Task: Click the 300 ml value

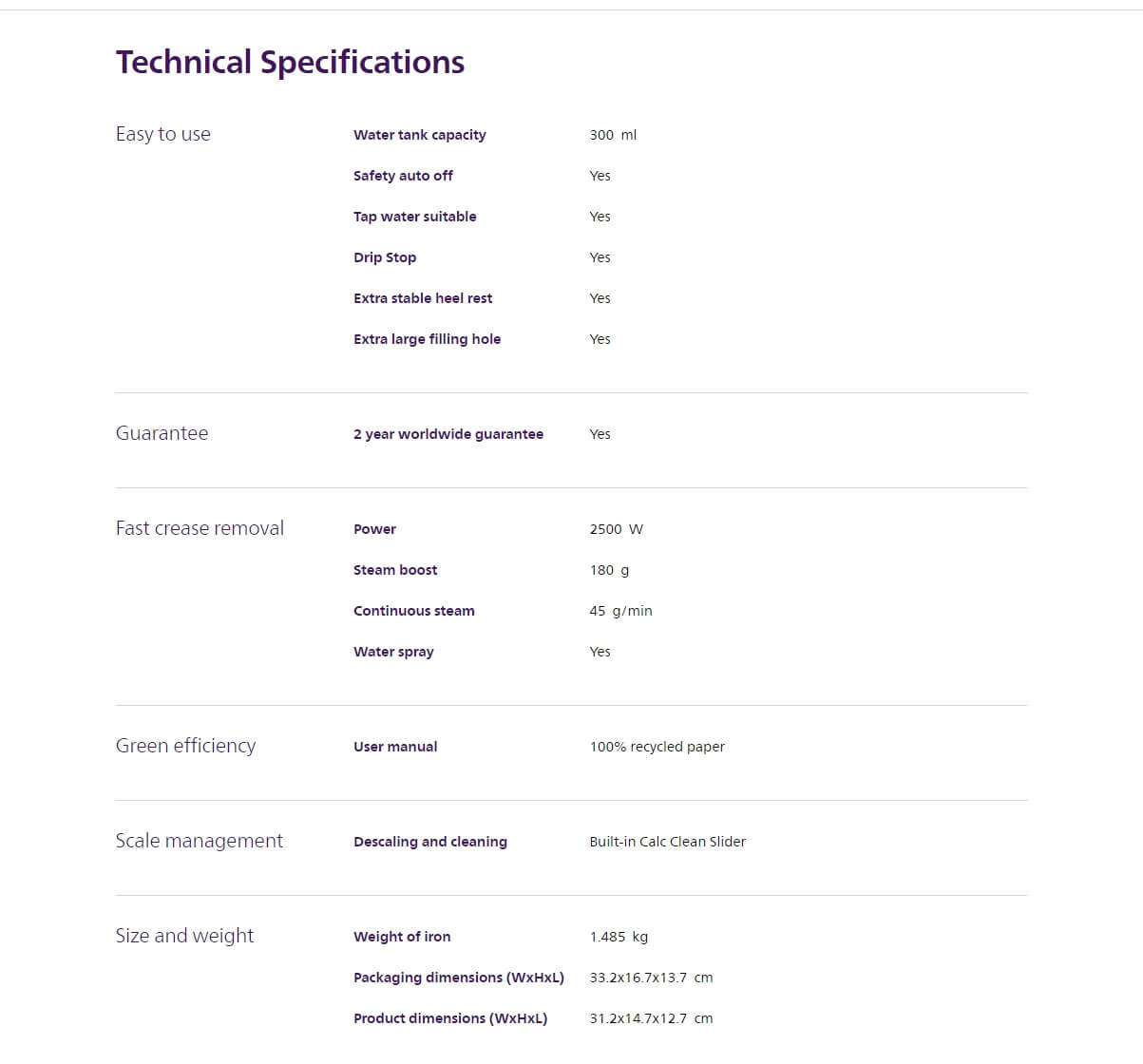Action: [613, 135]
